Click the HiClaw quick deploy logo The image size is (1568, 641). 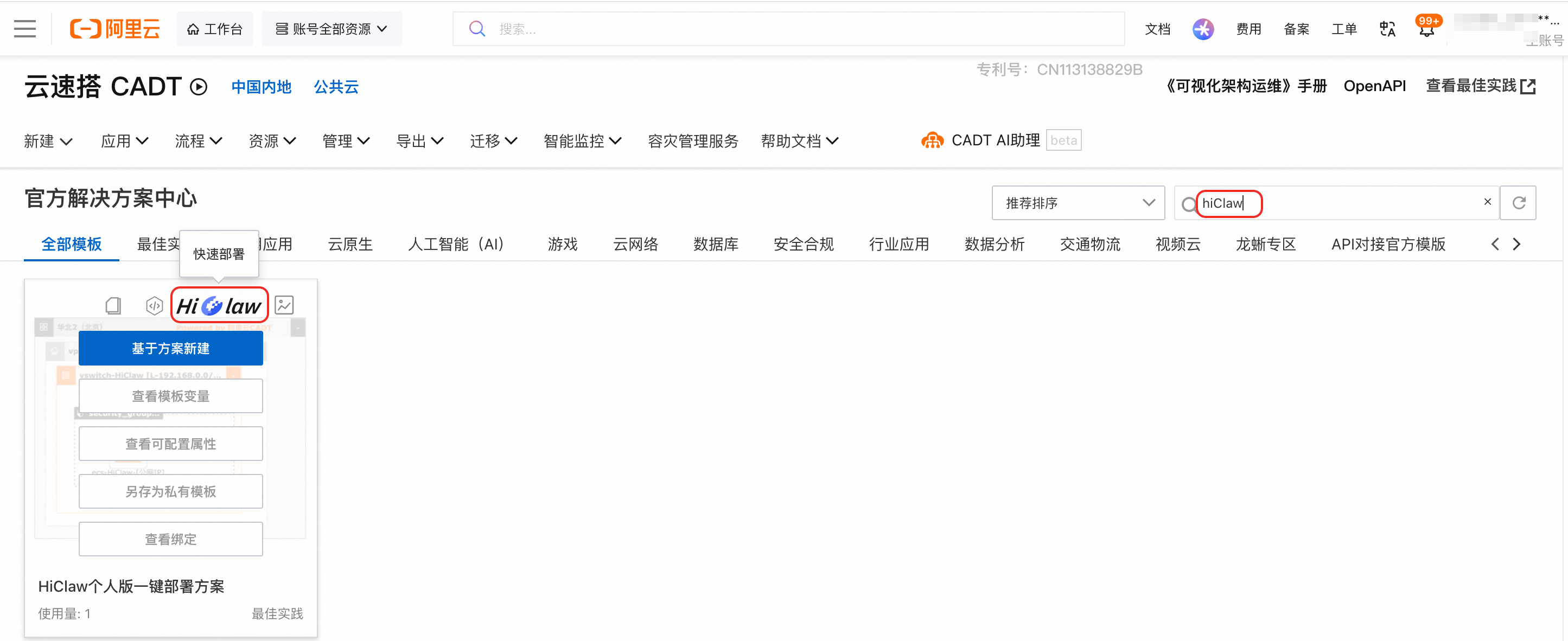pyautogui.click(x=219, y=305)
